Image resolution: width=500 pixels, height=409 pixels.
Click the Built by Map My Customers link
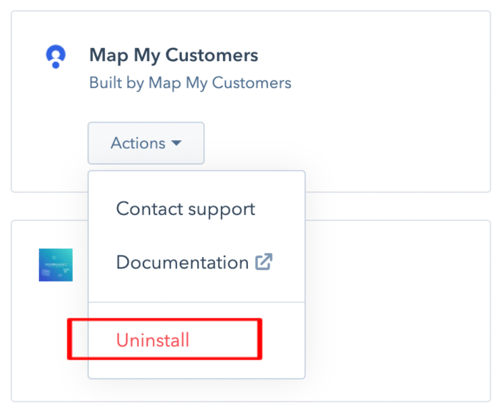pos(190,83)
